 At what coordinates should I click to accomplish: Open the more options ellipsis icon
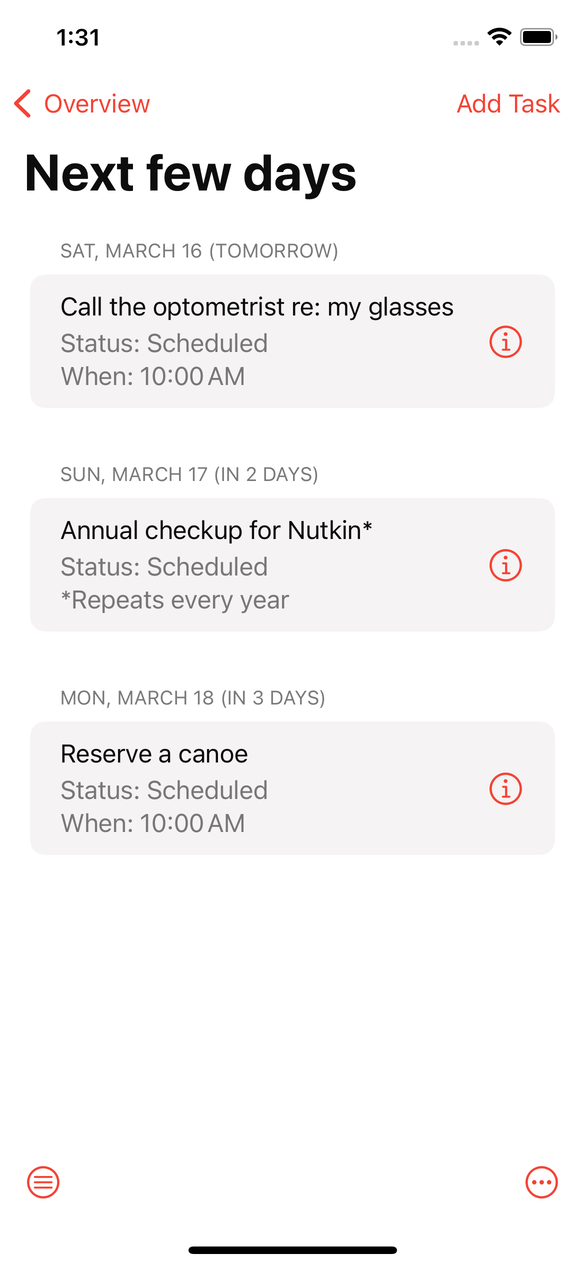click(541, 1182)
